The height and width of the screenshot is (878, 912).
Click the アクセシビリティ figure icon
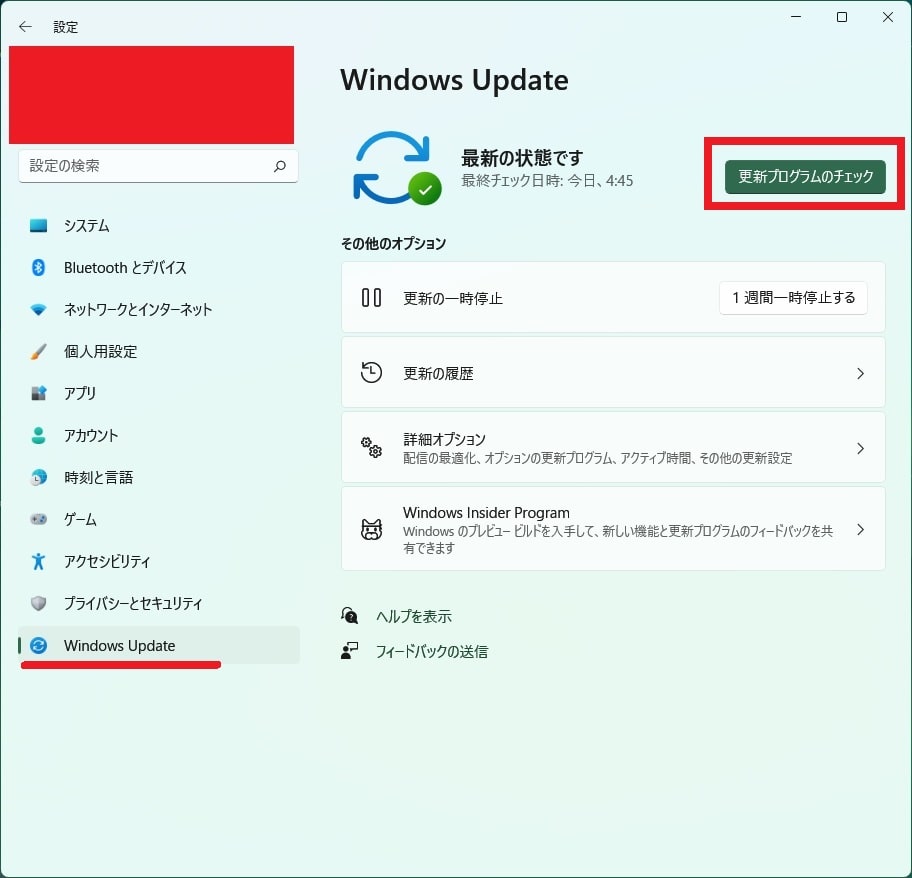click(x=38, y=561)
